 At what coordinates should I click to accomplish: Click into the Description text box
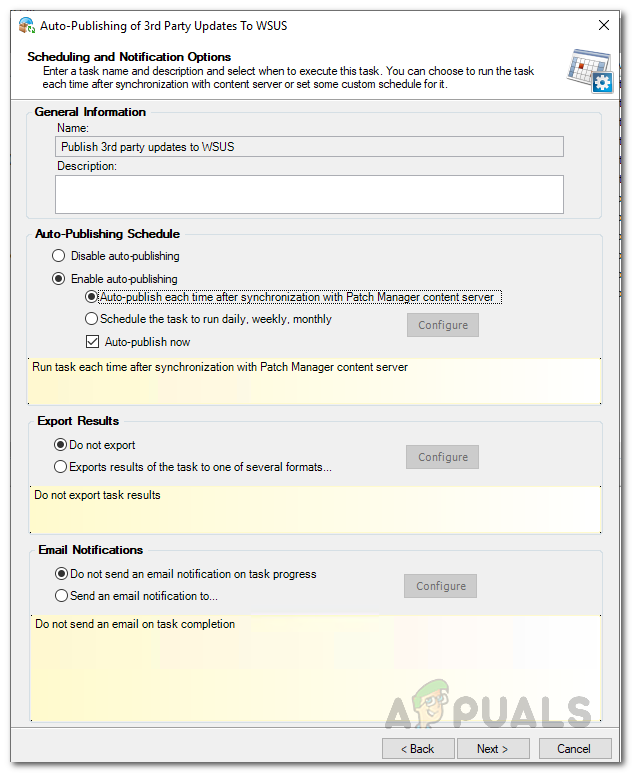(x=309, y=194)
